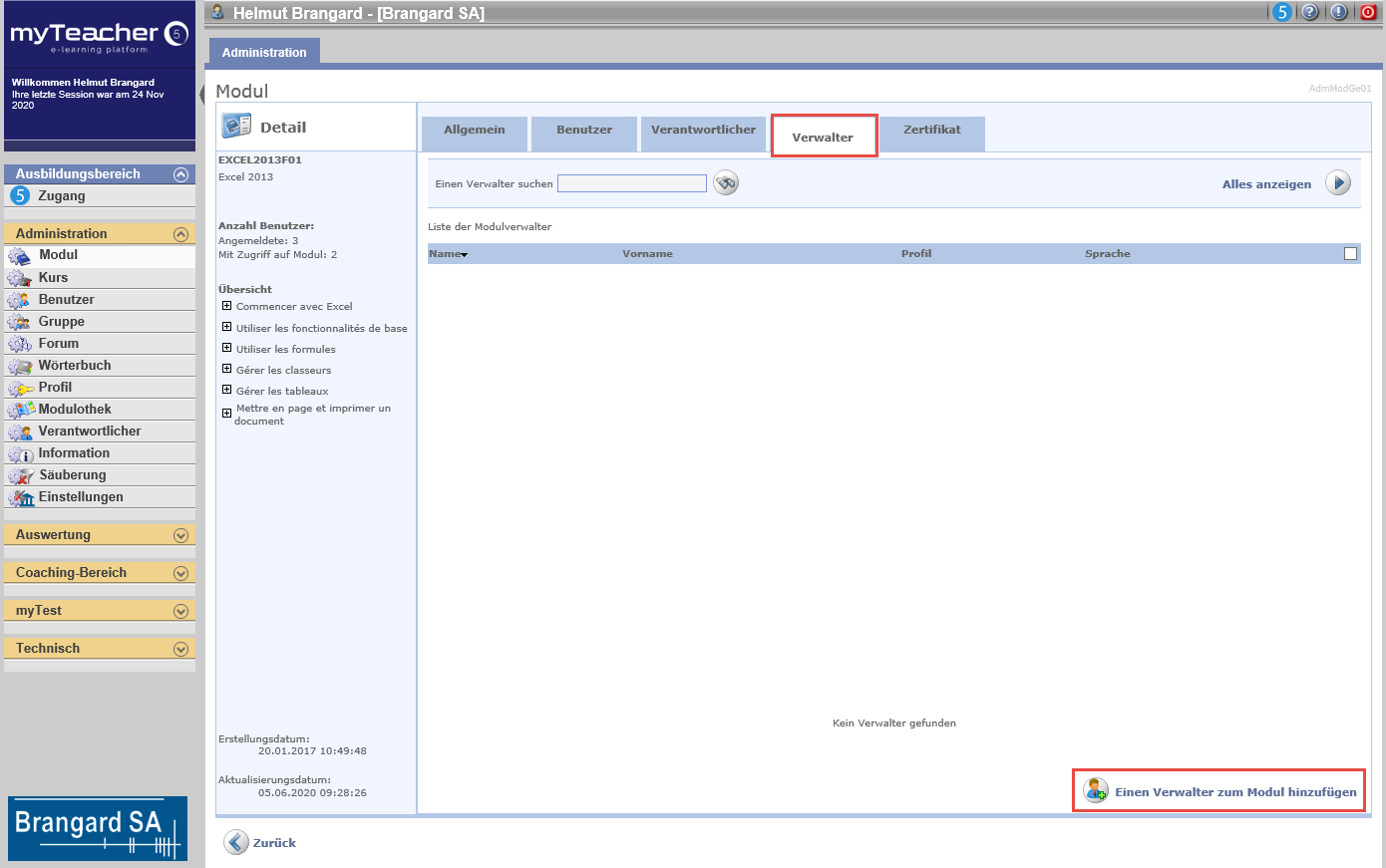This screenshot has height=868, width=1386.
Task: Click the binoculars search icon
Action: coord(726,183)
